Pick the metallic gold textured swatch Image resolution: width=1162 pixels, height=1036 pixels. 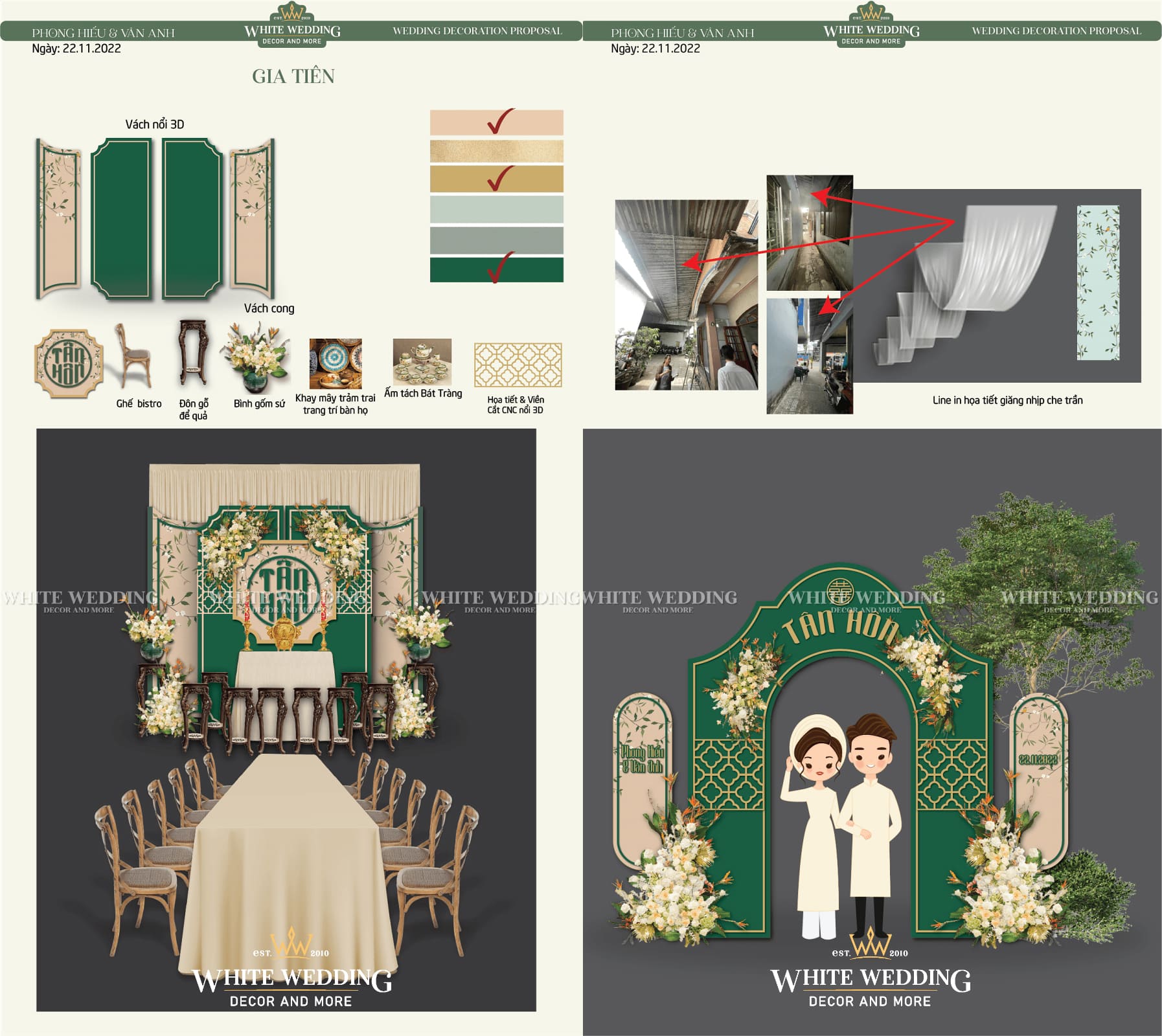pos(496,152)
